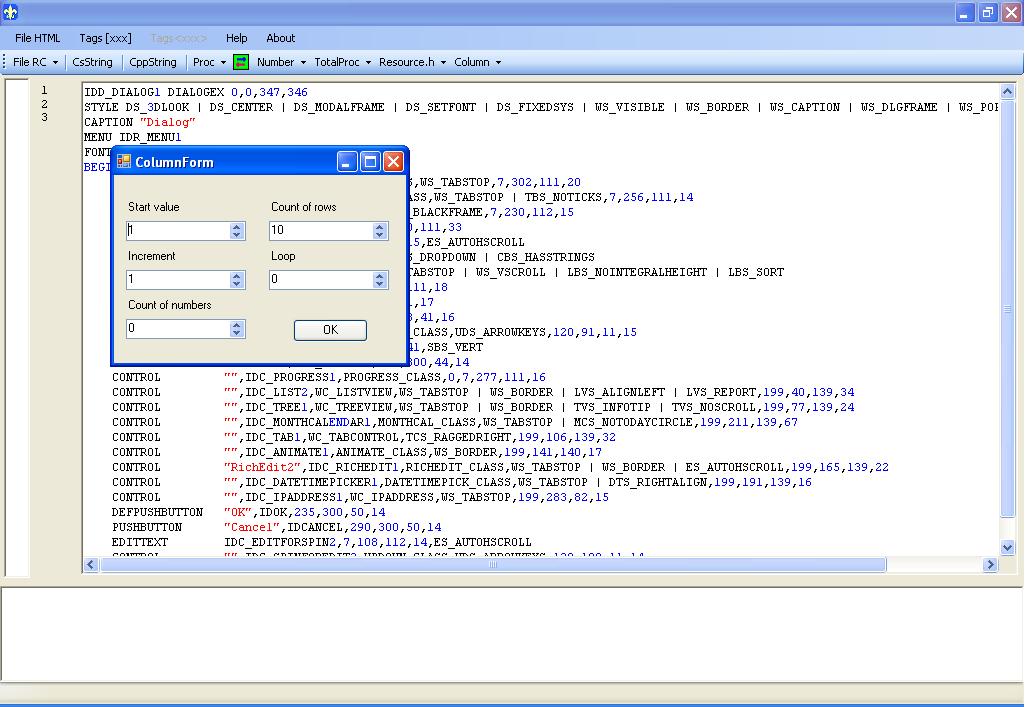Open the File RC dropdown
The height and width of the screenshot is (707, 1026).
click(x=35, y=62)
